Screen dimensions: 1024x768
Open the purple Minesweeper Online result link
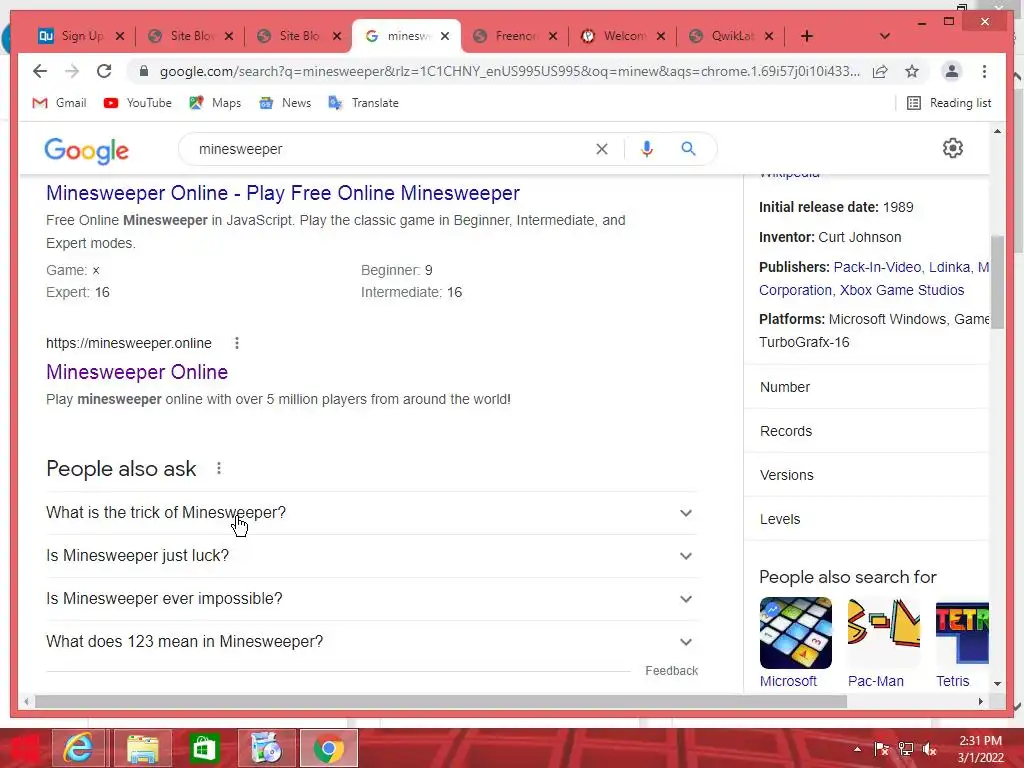tap(137, 372)
